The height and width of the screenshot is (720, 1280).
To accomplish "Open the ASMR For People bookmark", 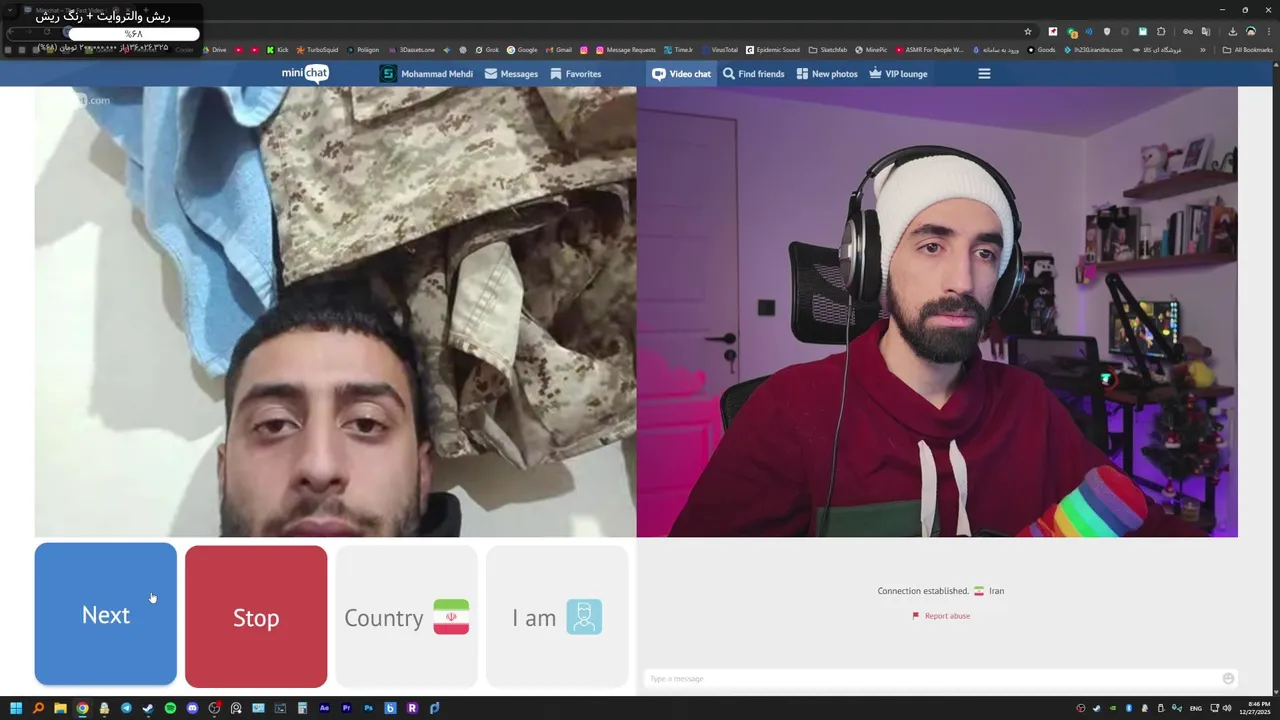I will point(930,50).
